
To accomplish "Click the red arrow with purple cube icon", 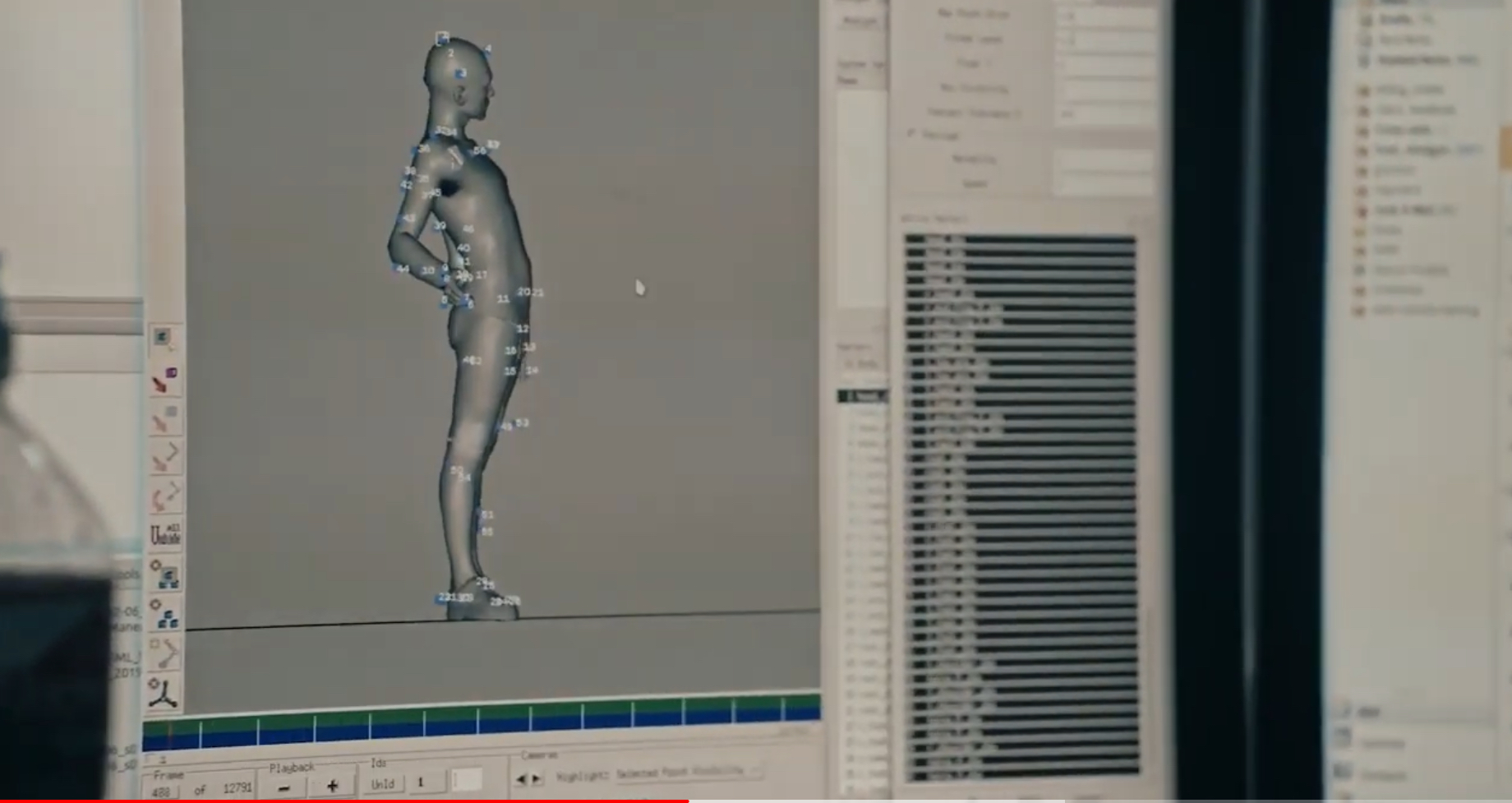I will click(164, 380).
